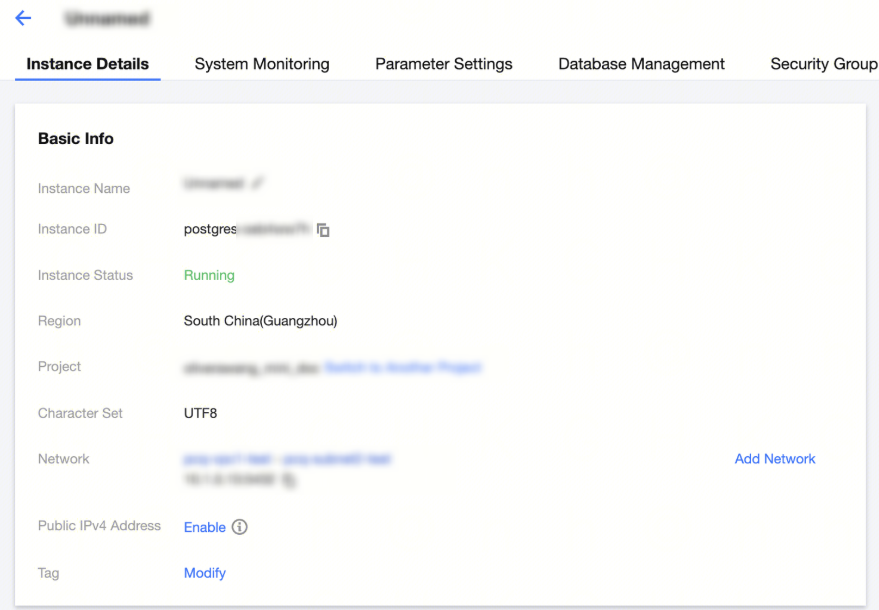Image resolution: width=879 pixels, height=610 pixels.
Task: Click the Add Network link
Action: (x=775, y=459)
